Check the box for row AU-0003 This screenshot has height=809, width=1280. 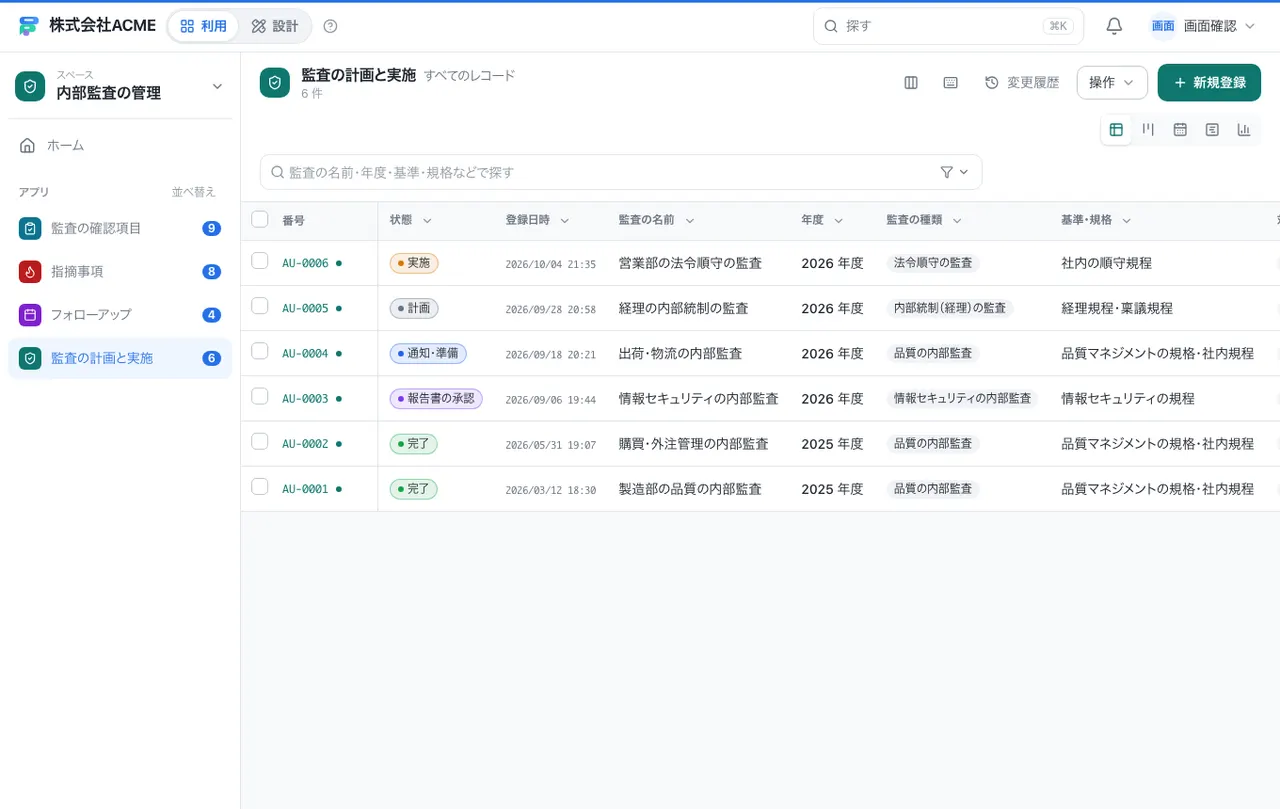(260, 396)
